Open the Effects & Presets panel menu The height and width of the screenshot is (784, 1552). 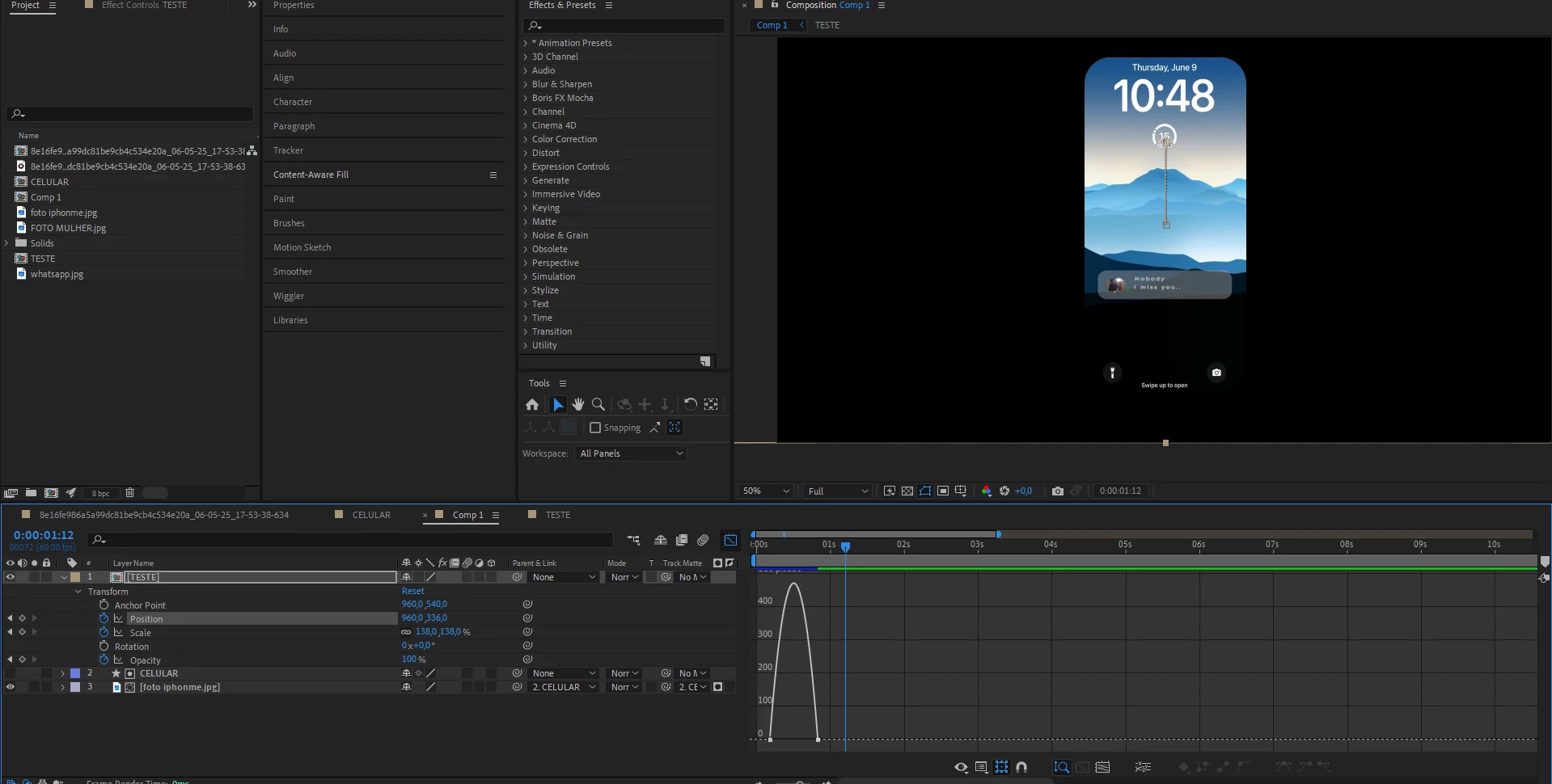point(609,5)
